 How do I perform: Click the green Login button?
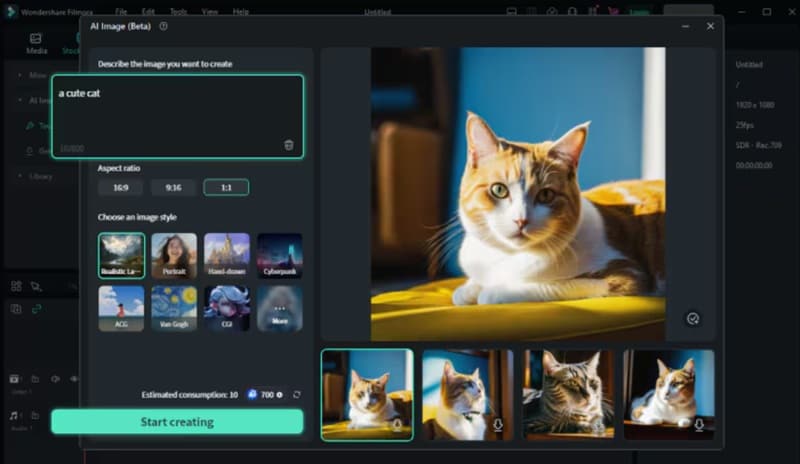pos(639,11)
